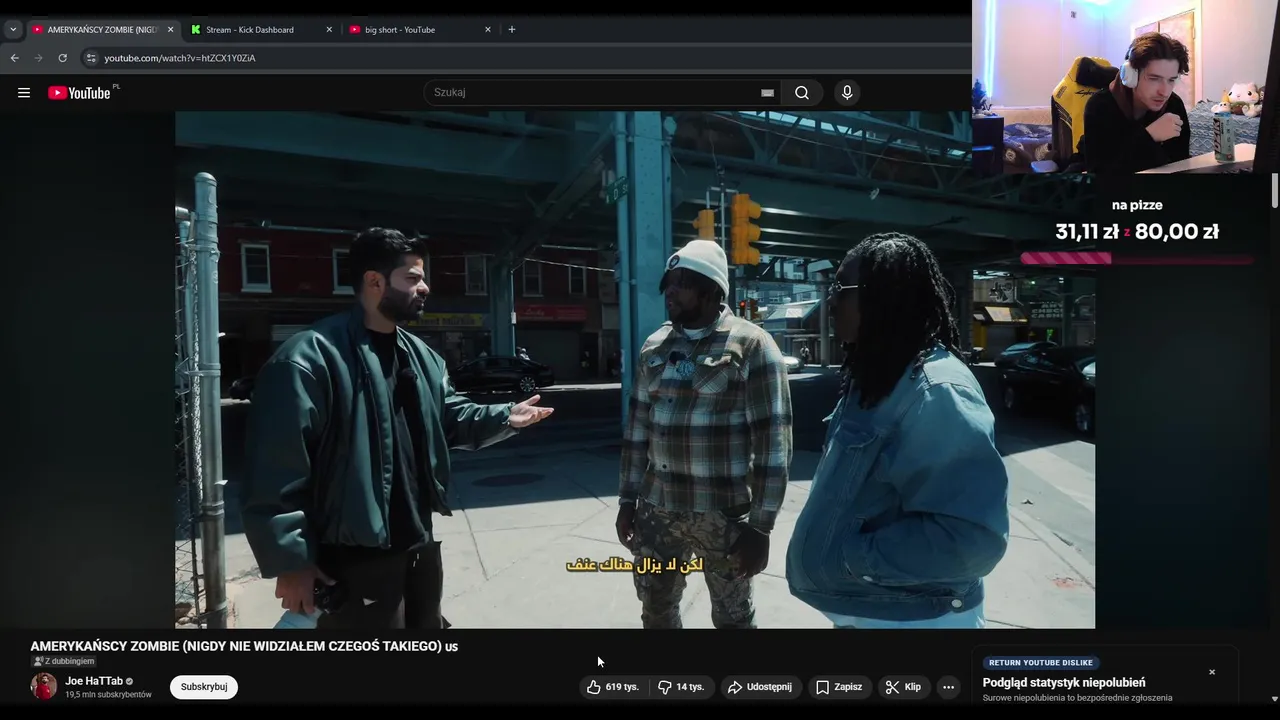The image size is (1280, 720).
Task: Close the big short - YouTube tab
Action: click(488, 29)
